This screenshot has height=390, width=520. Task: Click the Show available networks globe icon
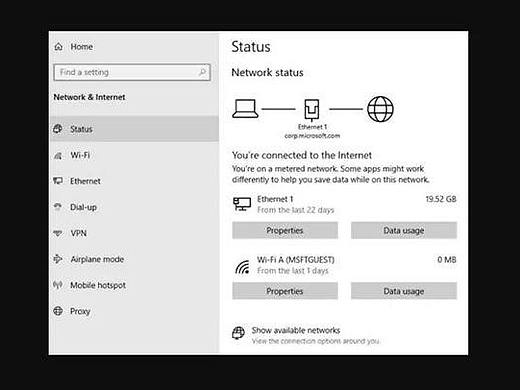click(x=238, y=333)
